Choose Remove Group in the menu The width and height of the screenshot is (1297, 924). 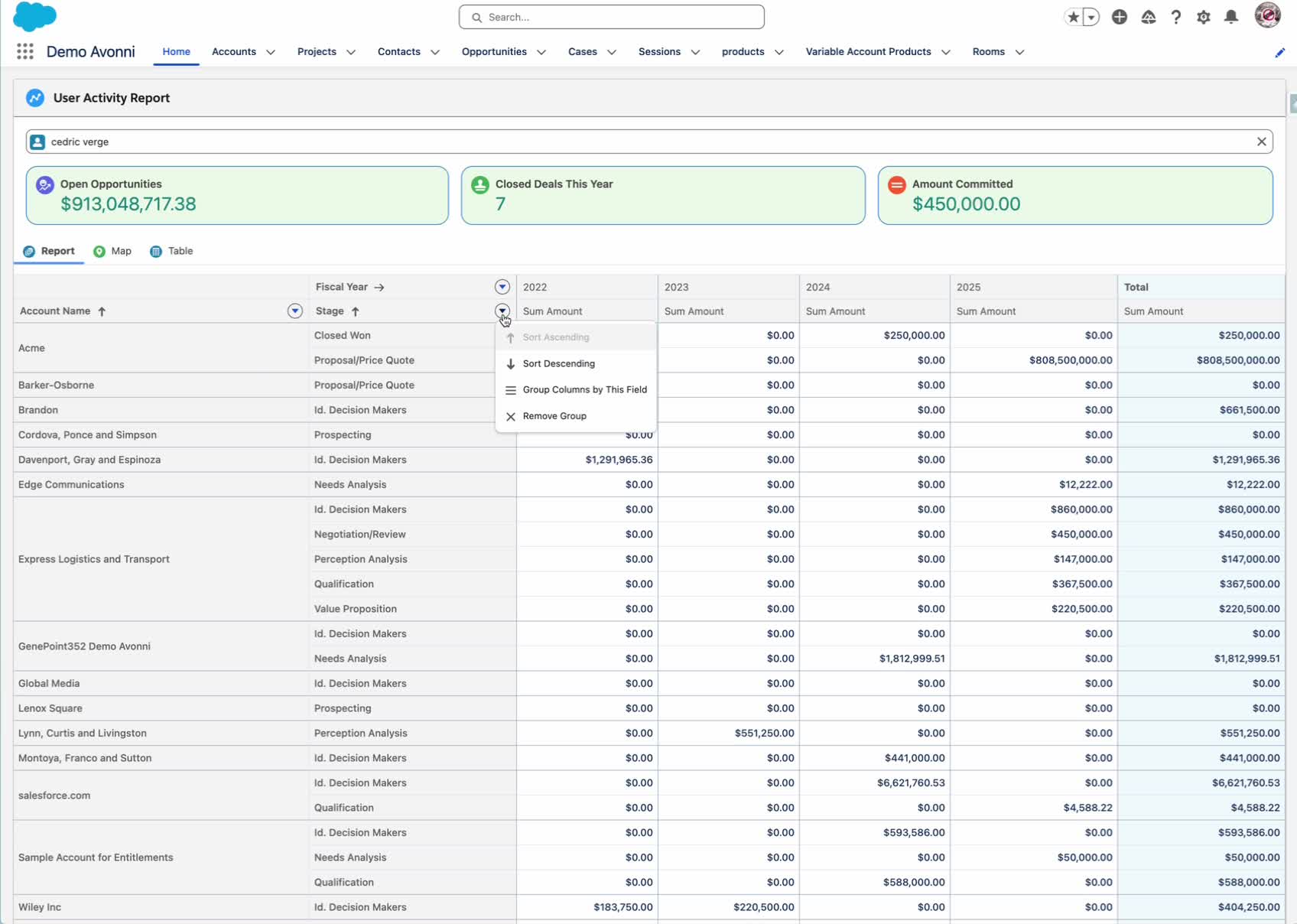tap(576, 416)
